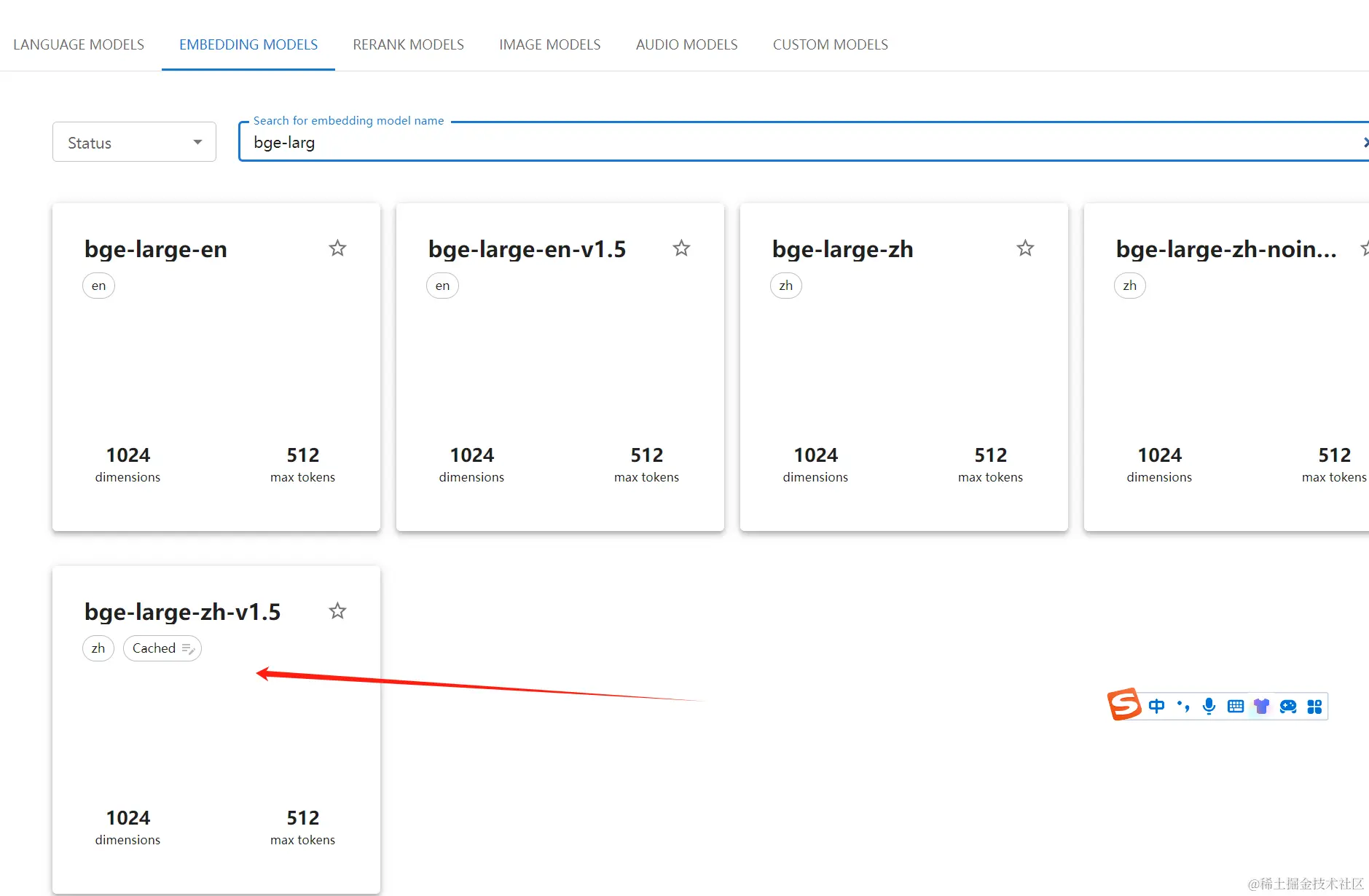Viewport: 1369px width, 896px height.
Task: Open the Rerank Models tab
Action: tap(408, 44)
